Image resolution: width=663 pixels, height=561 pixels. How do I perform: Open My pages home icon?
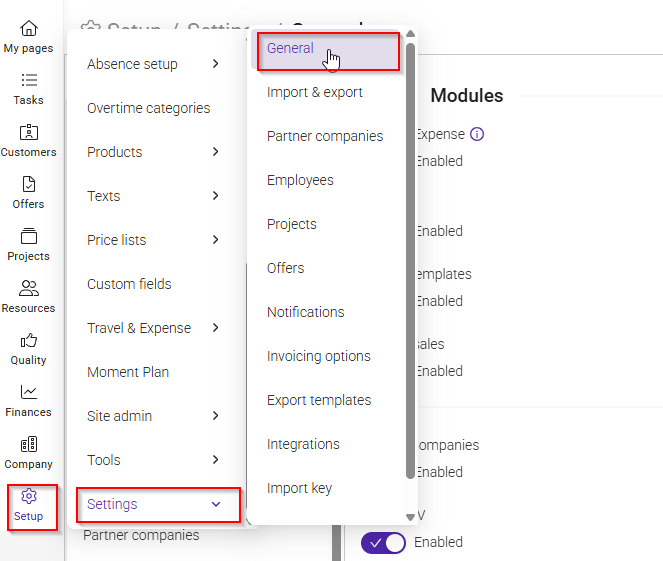click(29, 29)
